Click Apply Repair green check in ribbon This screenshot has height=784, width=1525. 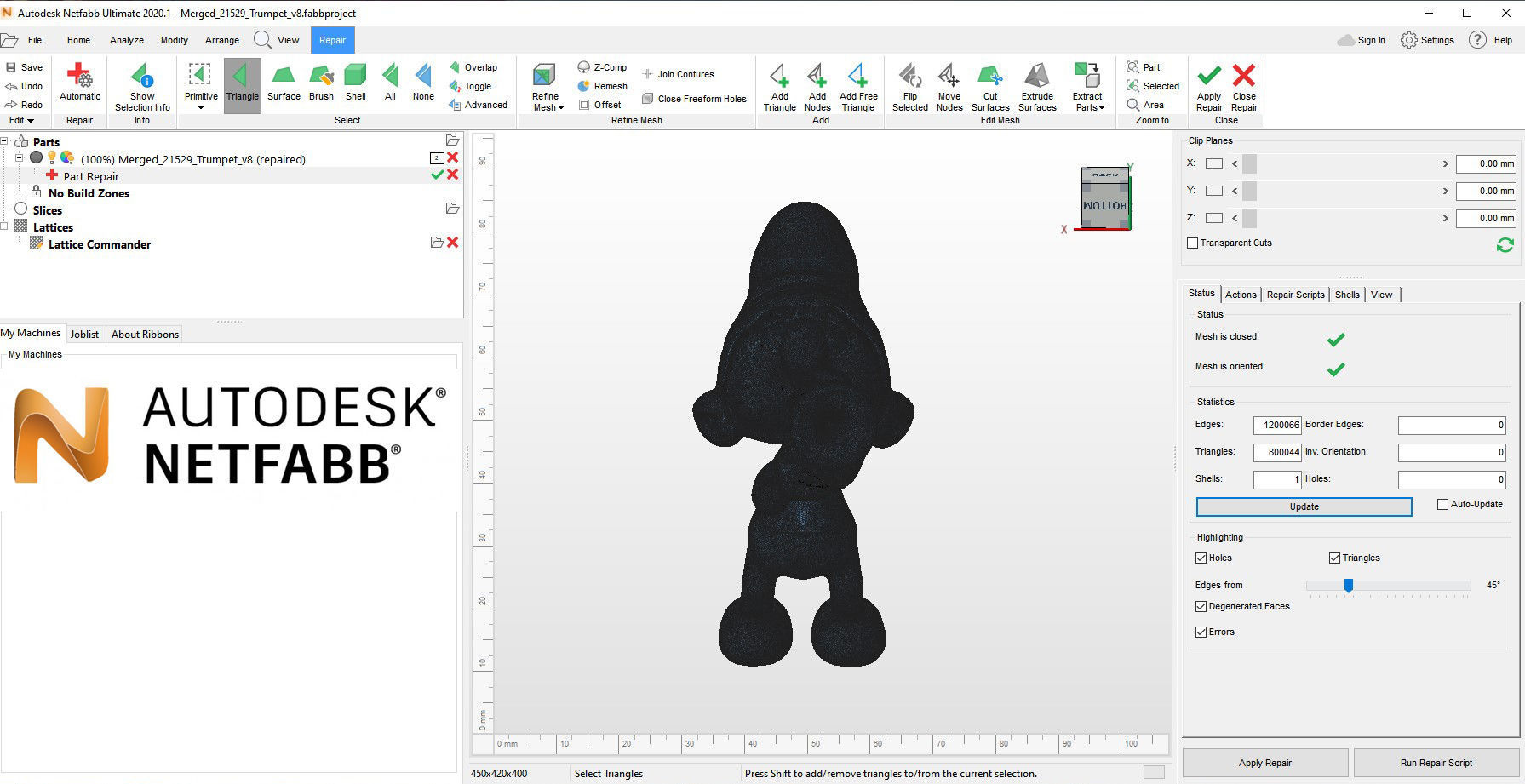pos(1209,88)
